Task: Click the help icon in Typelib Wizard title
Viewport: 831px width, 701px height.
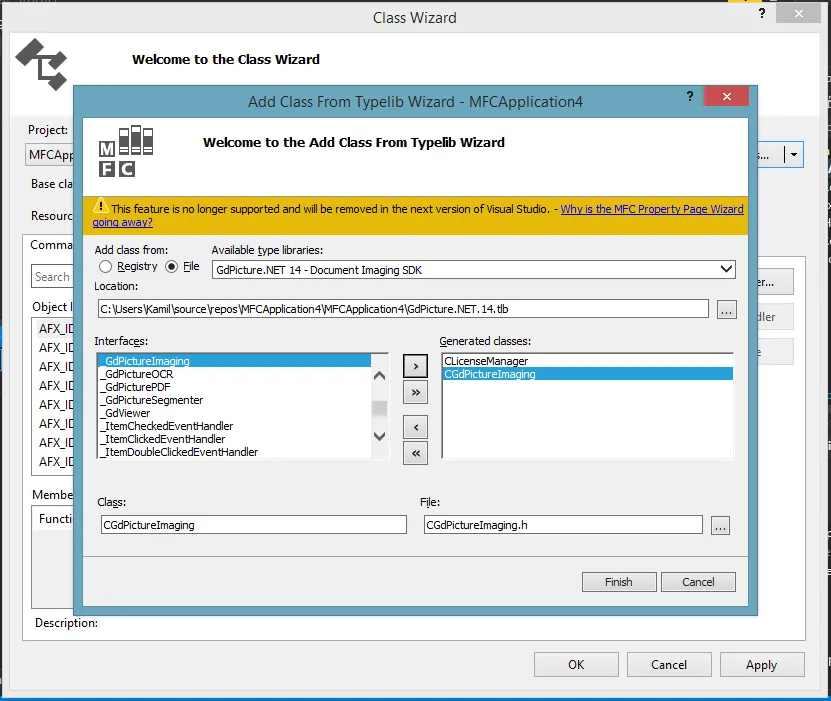Action: 689,96
